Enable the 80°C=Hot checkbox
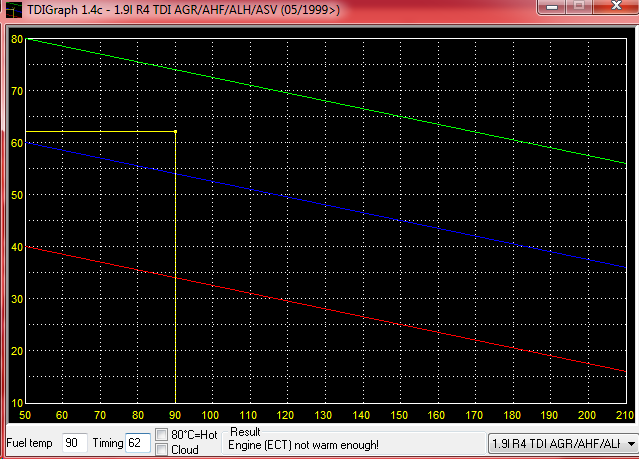Screen dimensions: 639x459 pyautogui.click(x=162, y=435)
